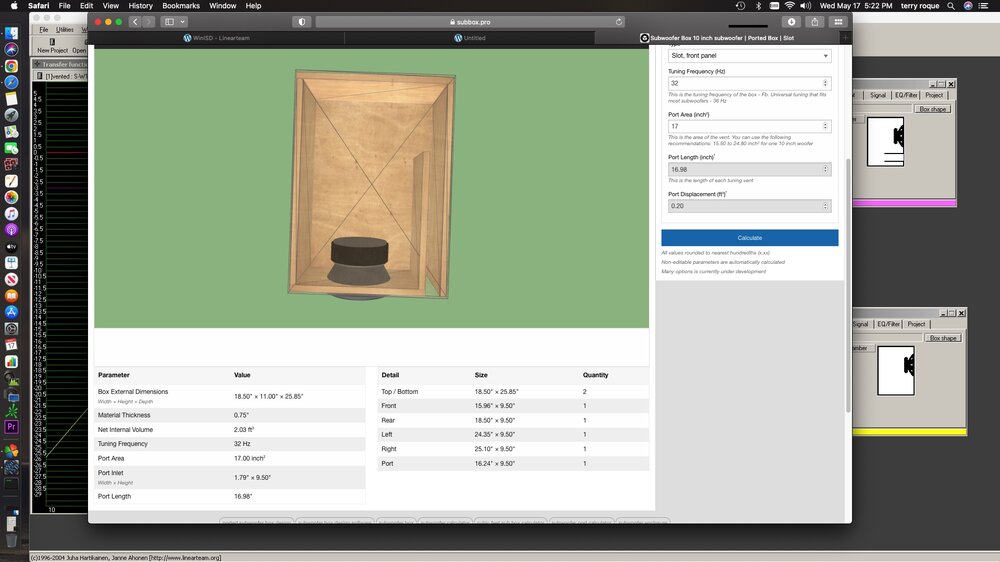Image resolution: width=1000 pixels, height=562 pixels.
Task: Select Signal tab in pink-bar WinISD window
Action: 878,95
